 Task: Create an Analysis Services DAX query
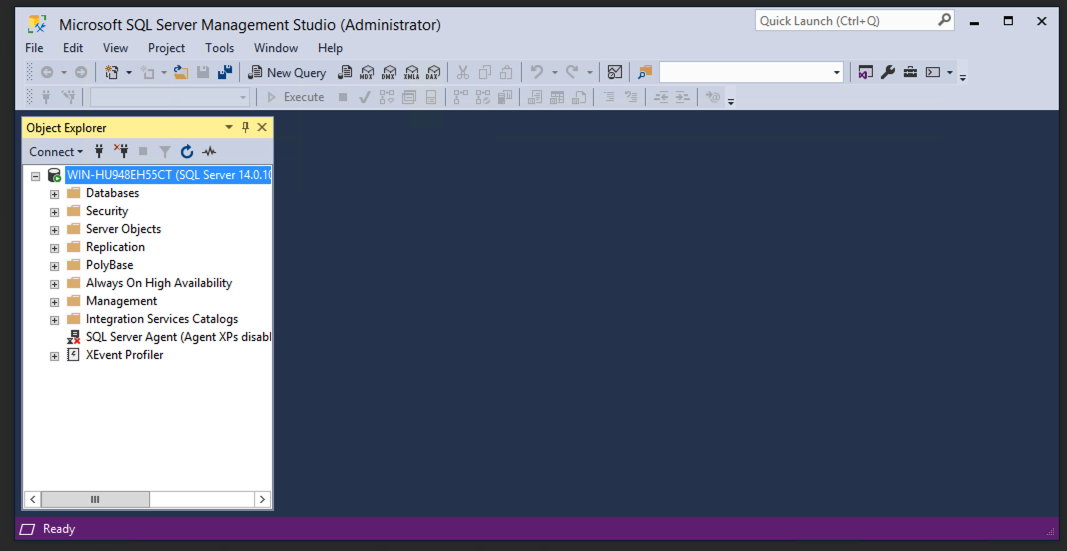[x=433, y=72]
